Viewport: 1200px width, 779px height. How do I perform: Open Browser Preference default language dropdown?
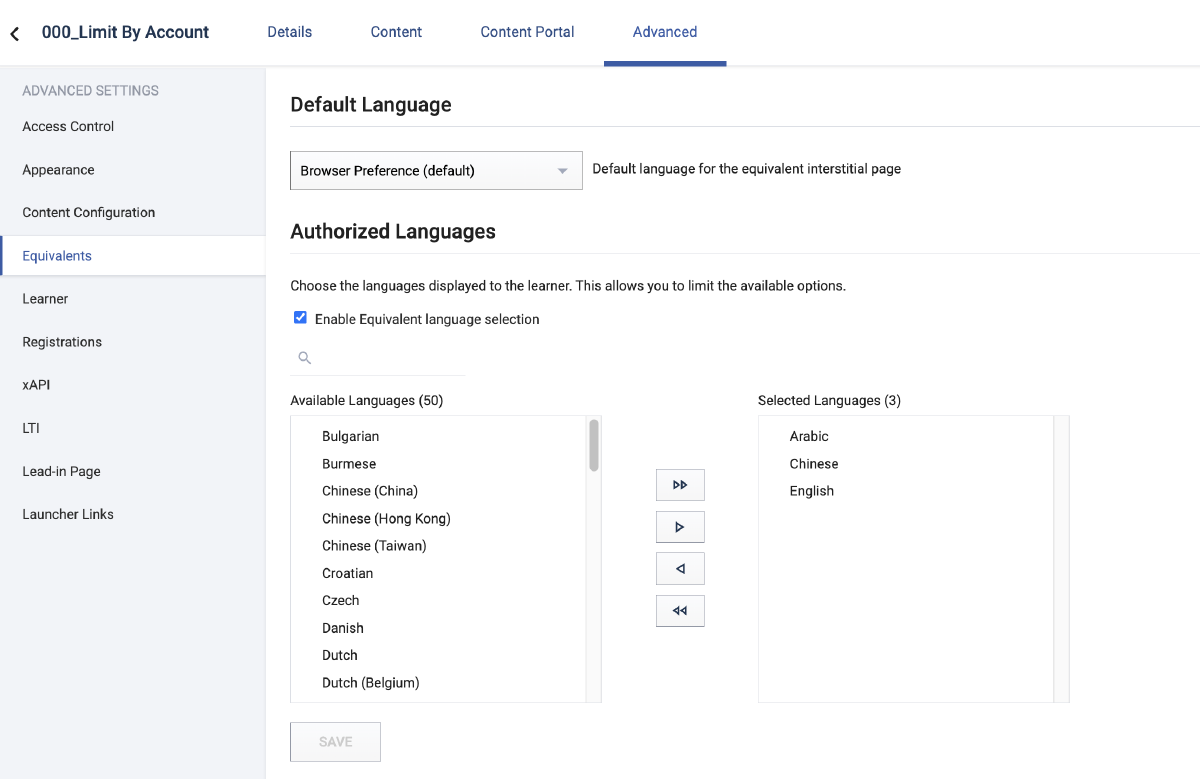coord(436,170)
